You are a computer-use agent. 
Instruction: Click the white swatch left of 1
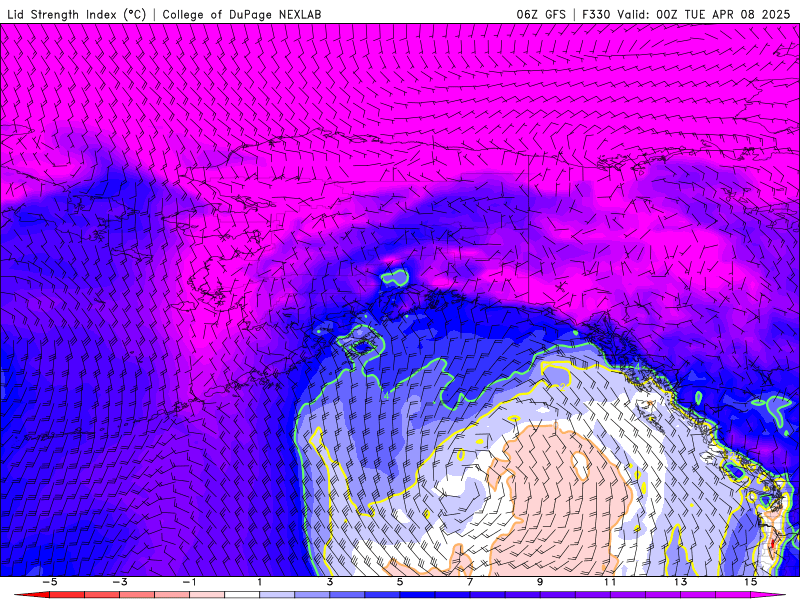coord(242,595)
